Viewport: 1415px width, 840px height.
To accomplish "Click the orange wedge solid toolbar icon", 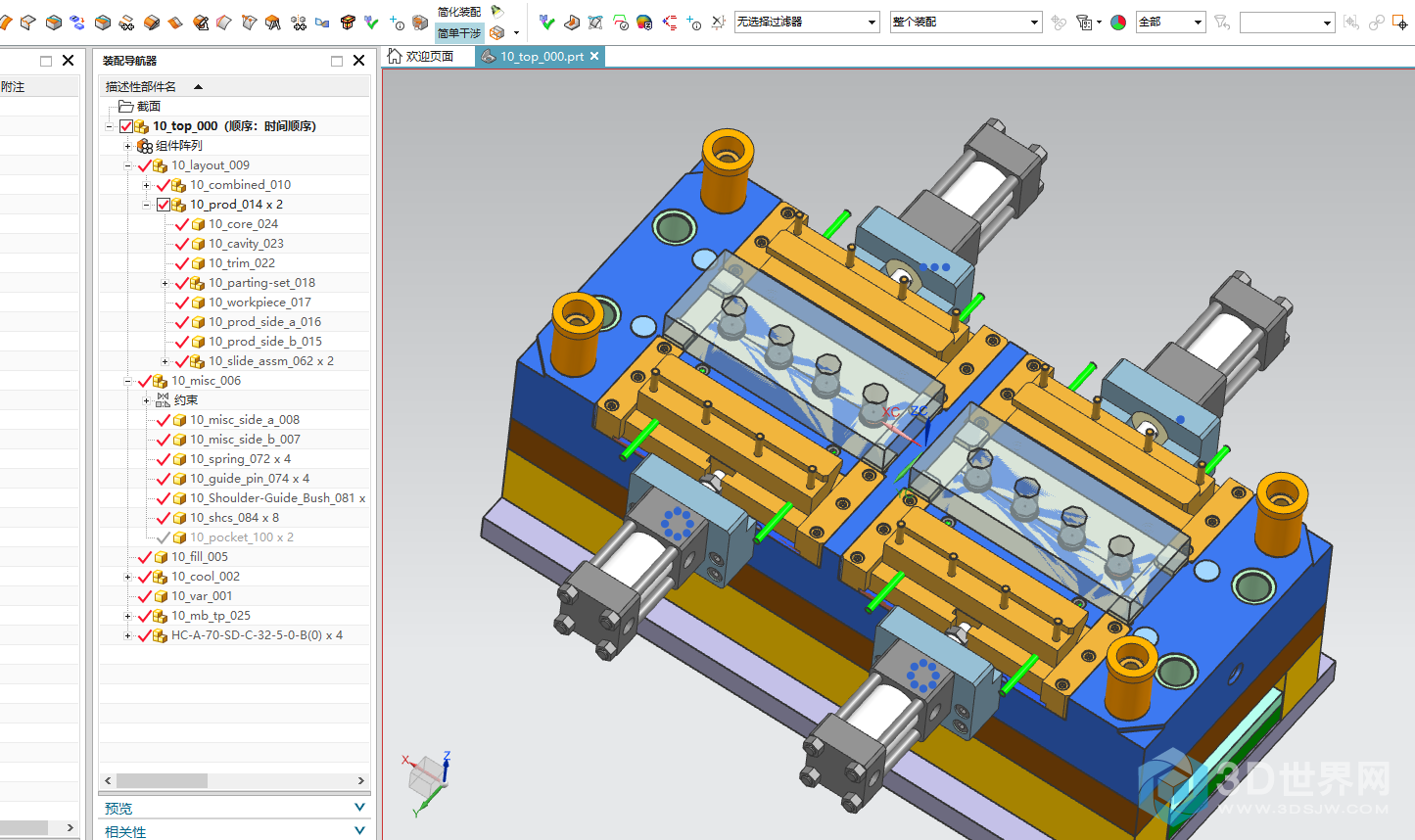I will tap(573, 23).
